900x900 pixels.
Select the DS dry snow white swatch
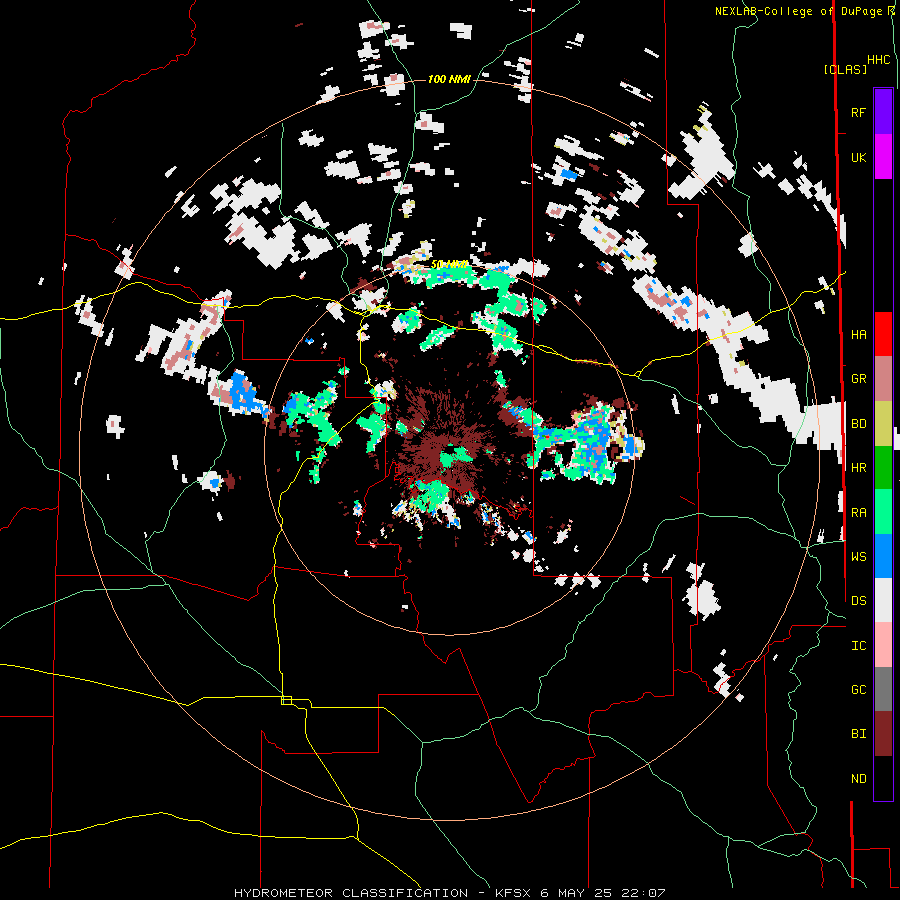(883, 600)
